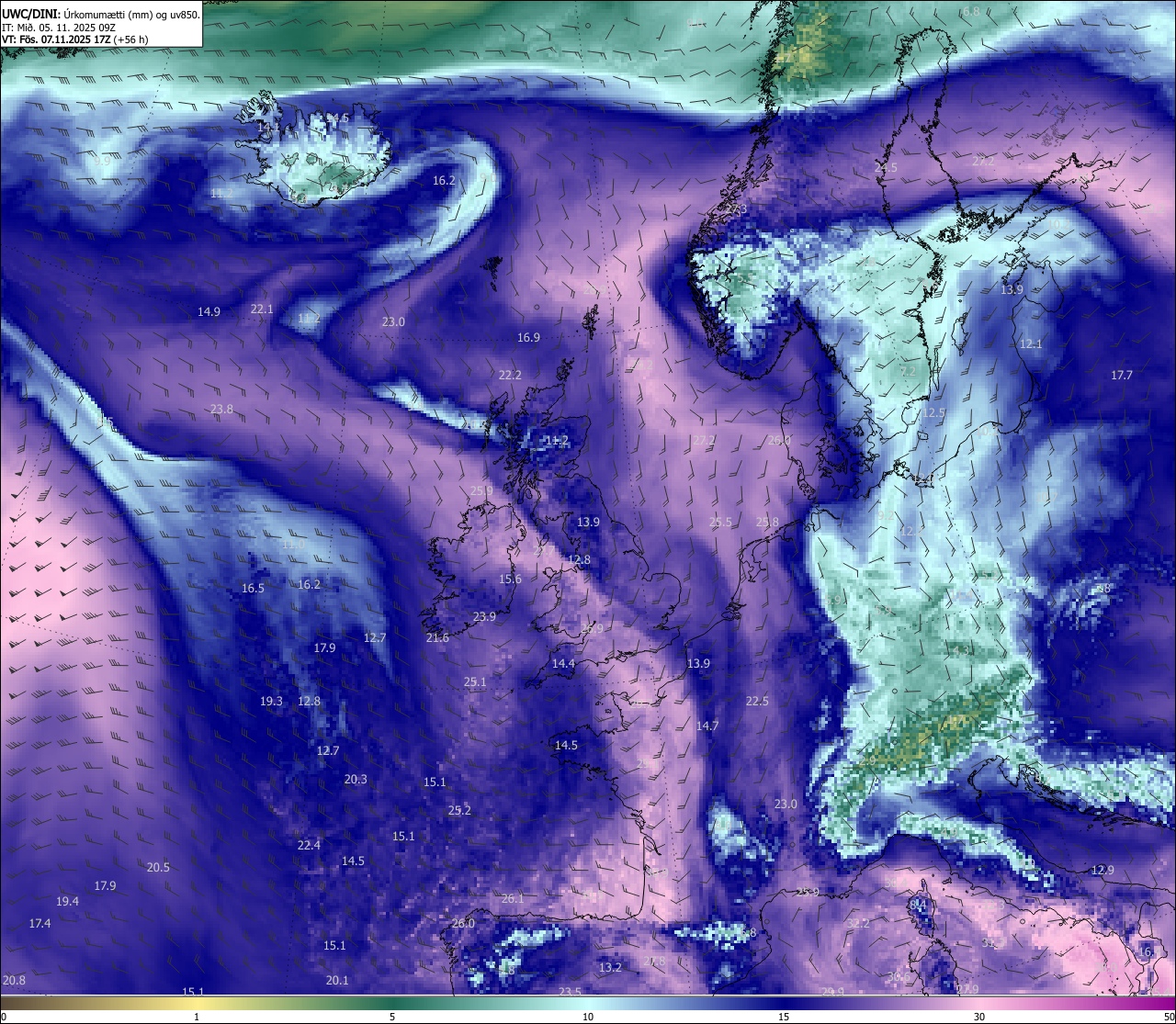Click the map value 22.4

(x=309, y=846)
